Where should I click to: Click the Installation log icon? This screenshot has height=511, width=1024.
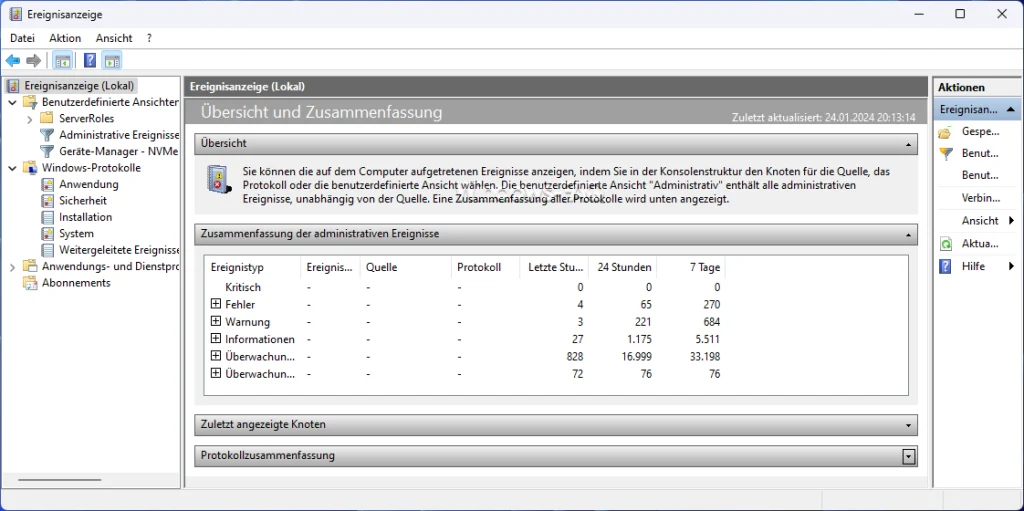[x=47, y=217]
